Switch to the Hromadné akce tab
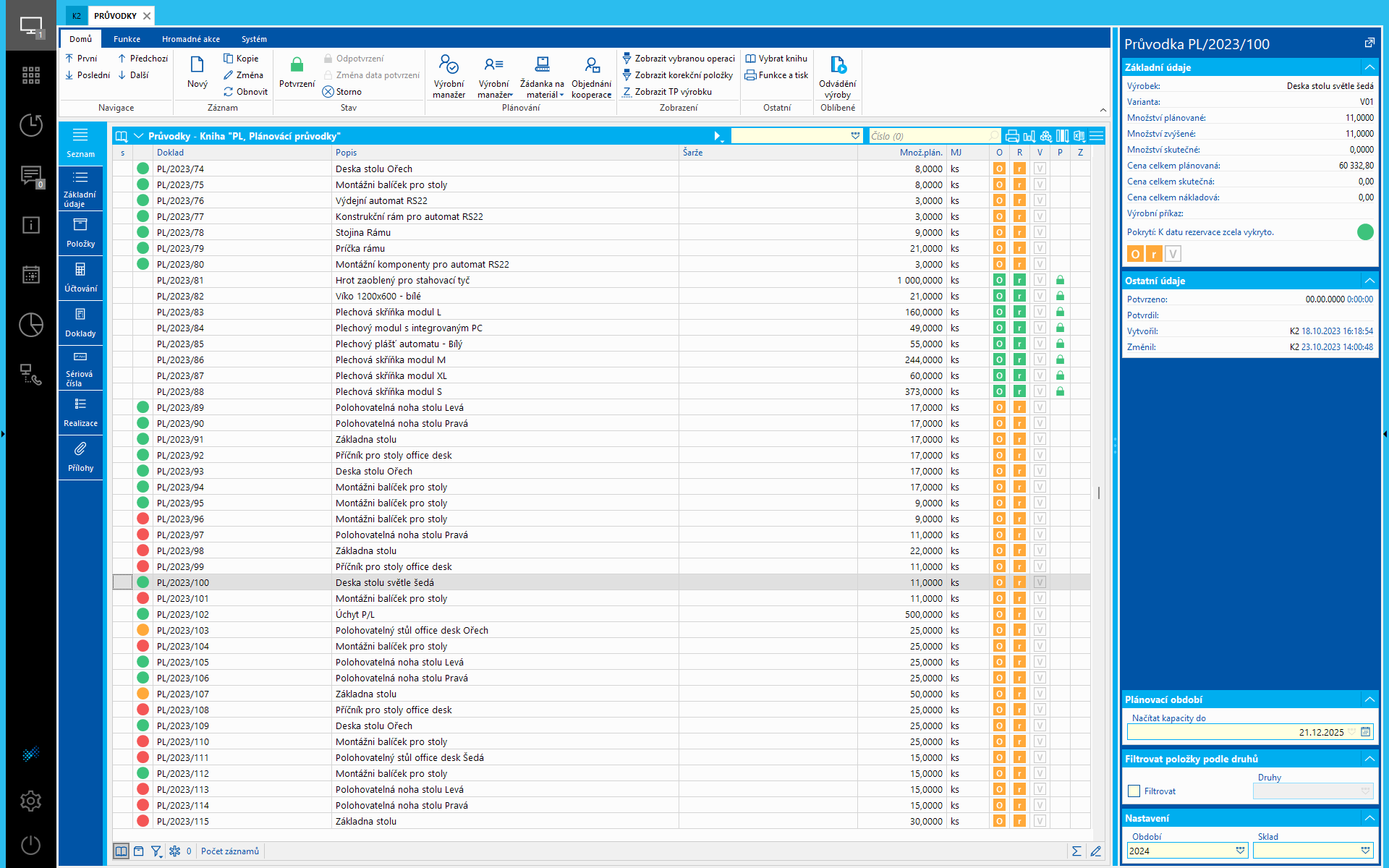The width and height of the screenshot is (1389, 868). pyautogui.click(x=190, y=39)
